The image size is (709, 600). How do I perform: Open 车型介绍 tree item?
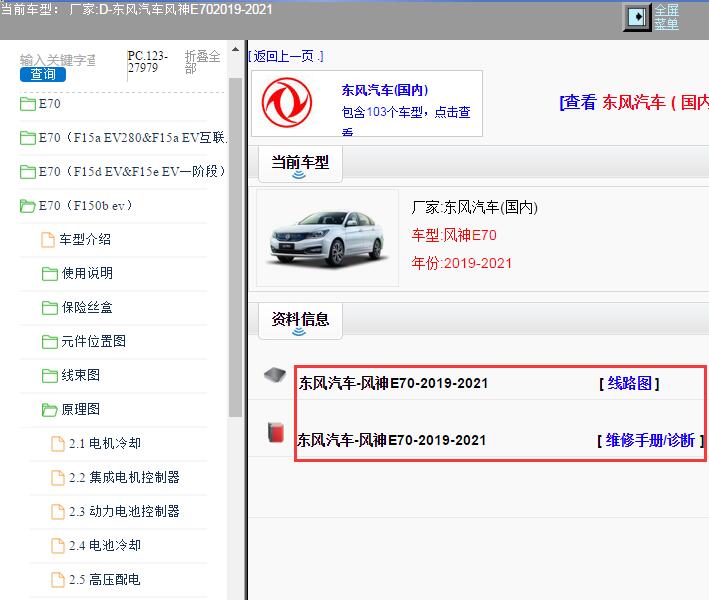85,240
